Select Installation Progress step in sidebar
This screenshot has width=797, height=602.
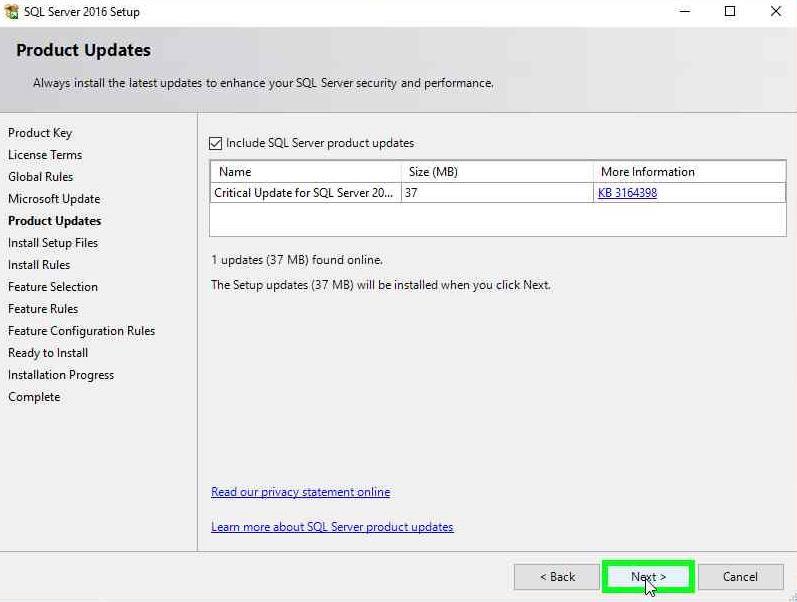tap(61, 375)
